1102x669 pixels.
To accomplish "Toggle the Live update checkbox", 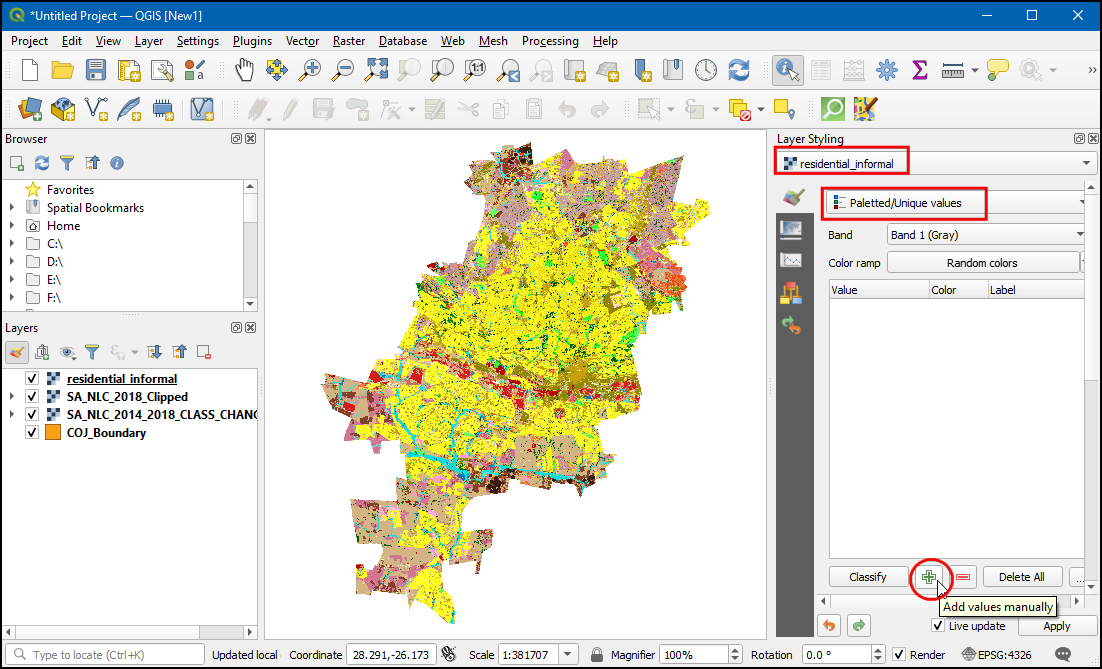I will [938, 625].
